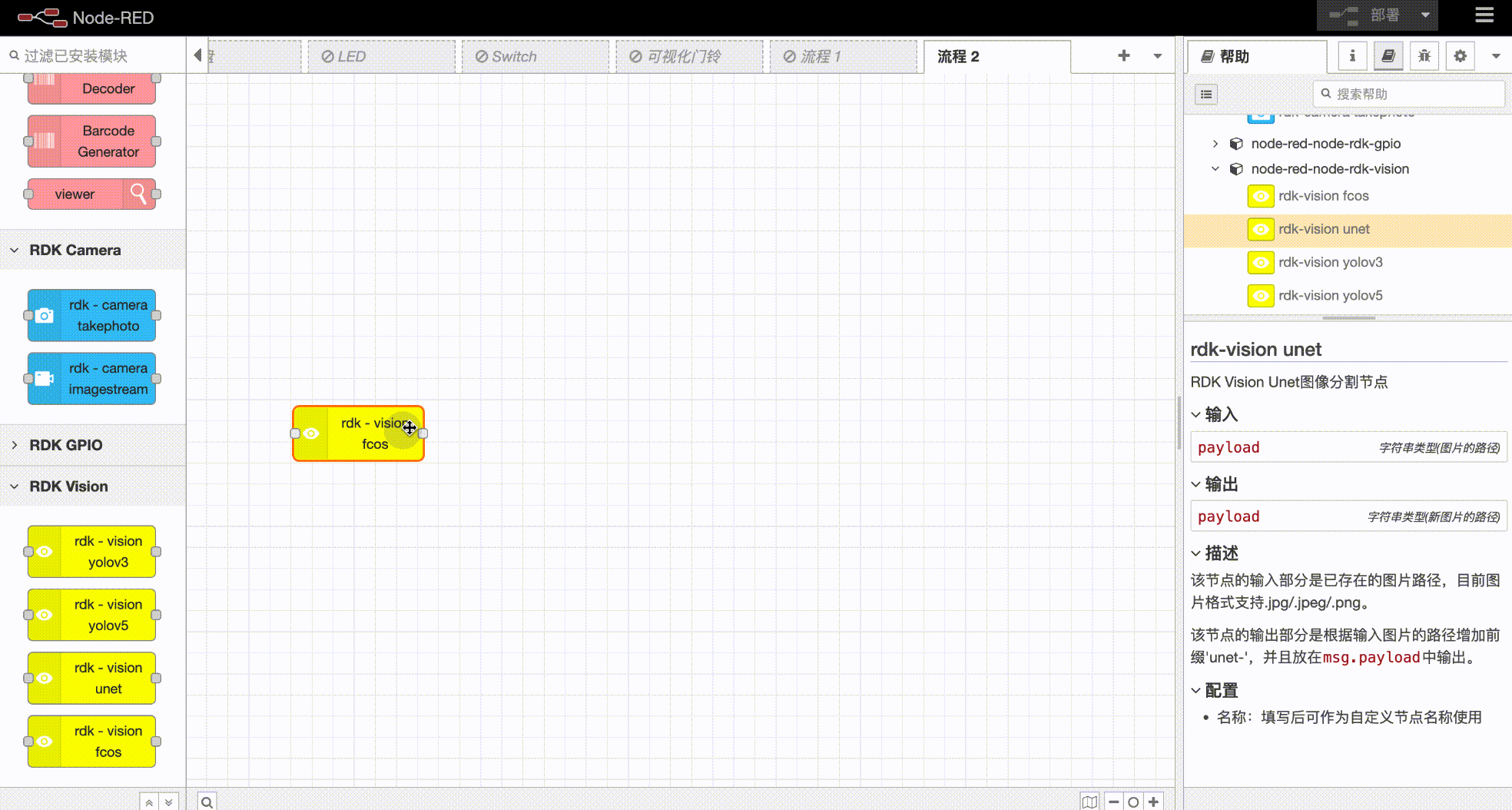
Task: Switch to the LED flow tab
Action: tap(381, 56)
